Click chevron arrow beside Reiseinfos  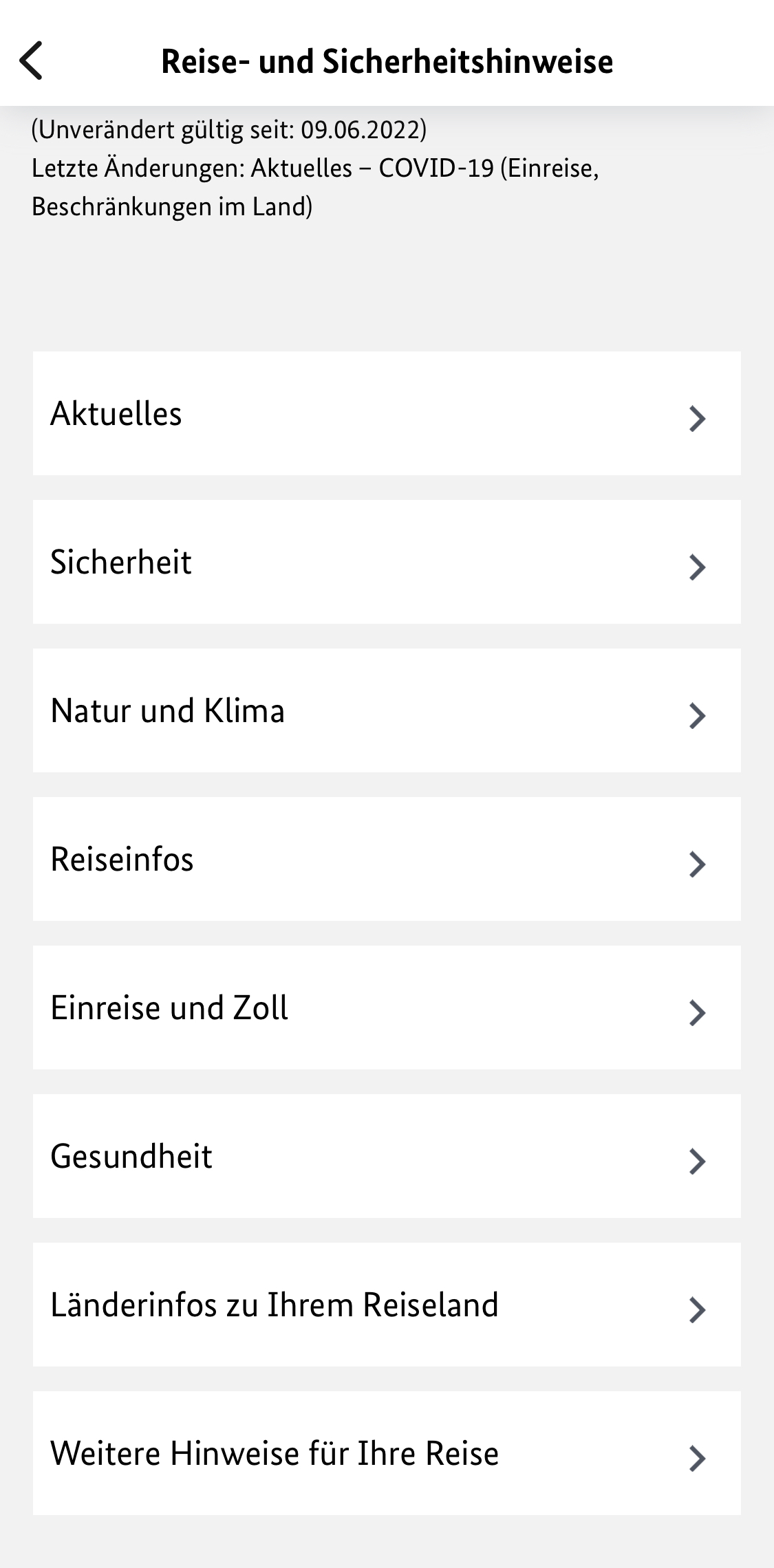point(697,864)
